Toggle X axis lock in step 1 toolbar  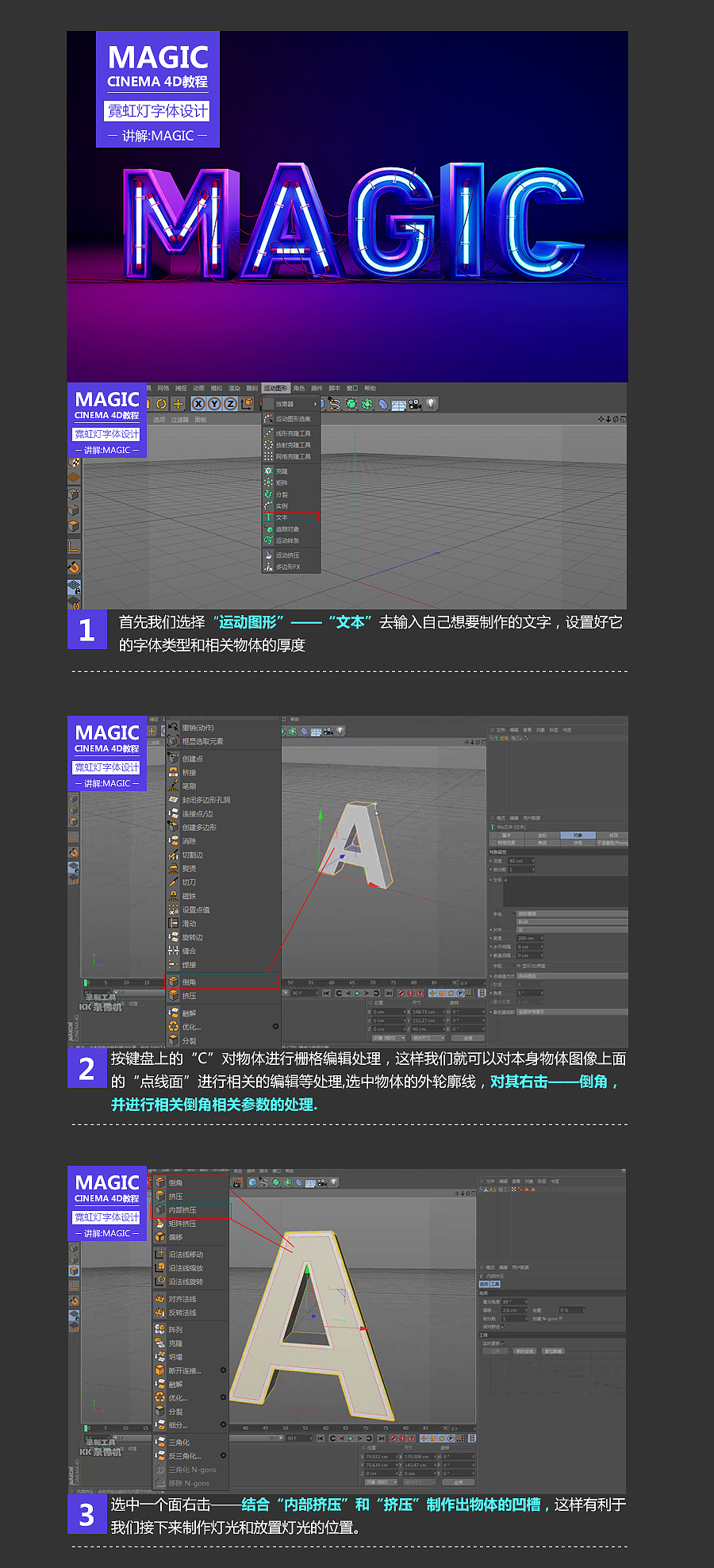tap(199, 404)
